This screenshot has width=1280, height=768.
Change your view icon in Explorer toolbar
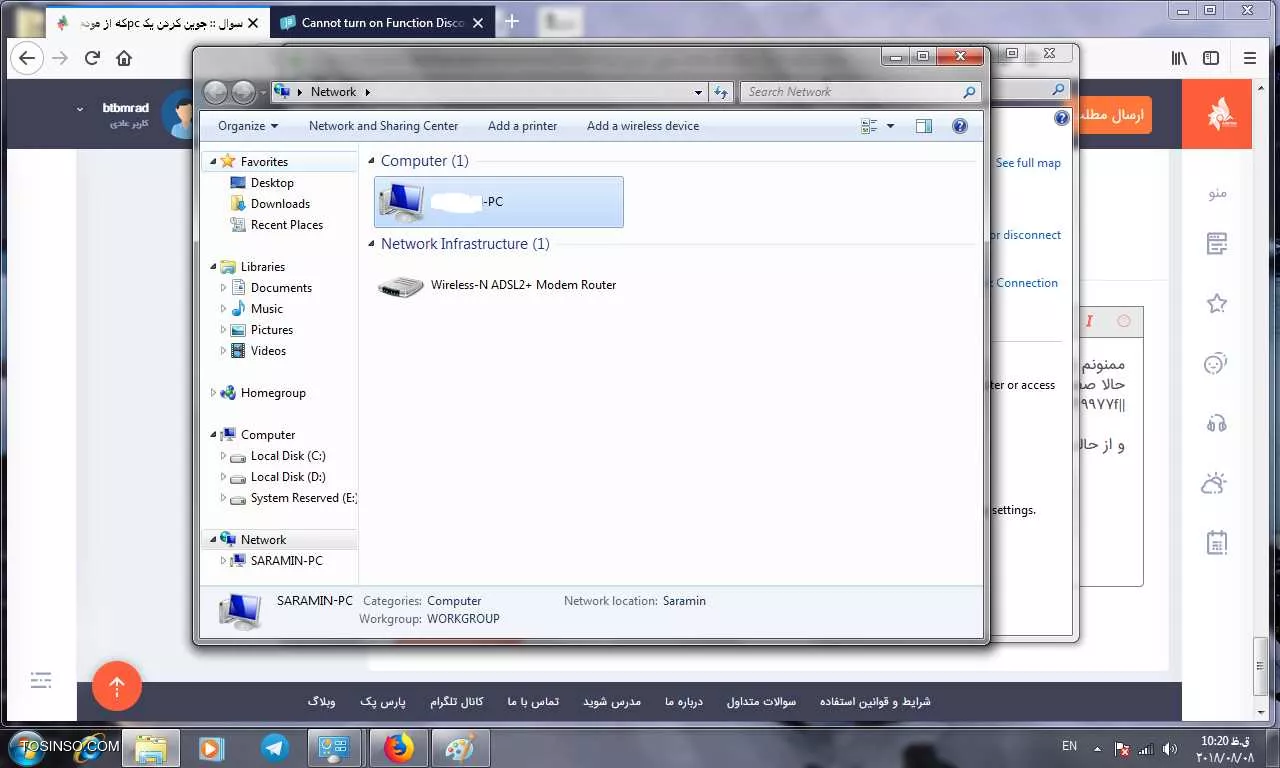869,126
